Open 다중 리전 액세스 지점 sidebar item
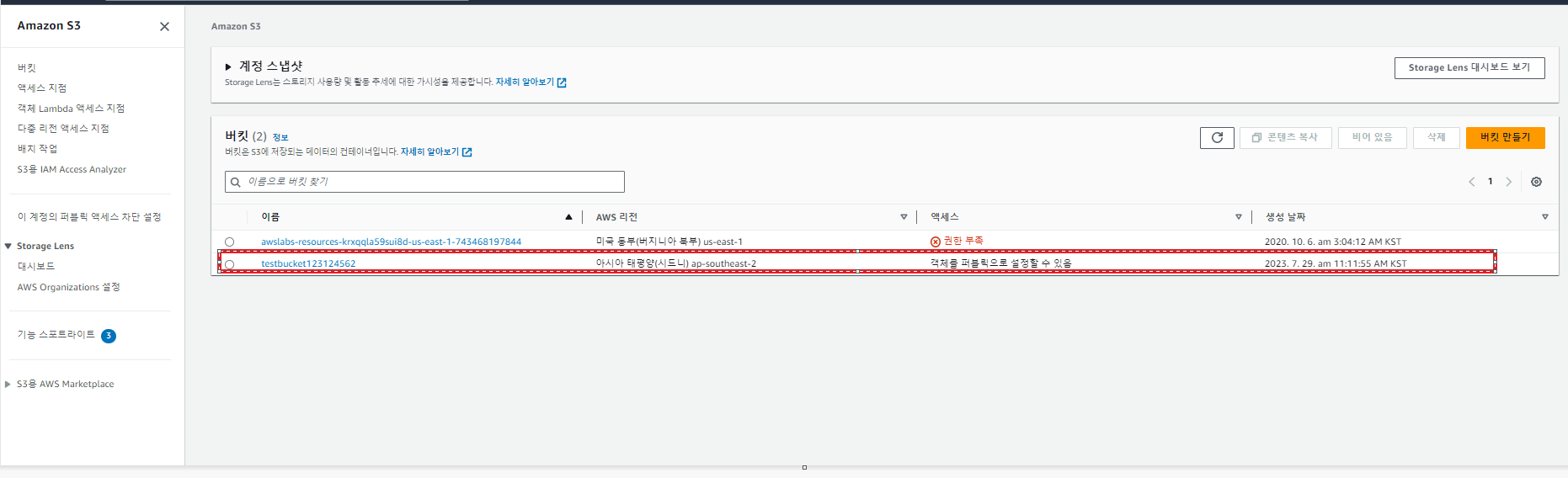1568x478 pixels. coord(63,129)
